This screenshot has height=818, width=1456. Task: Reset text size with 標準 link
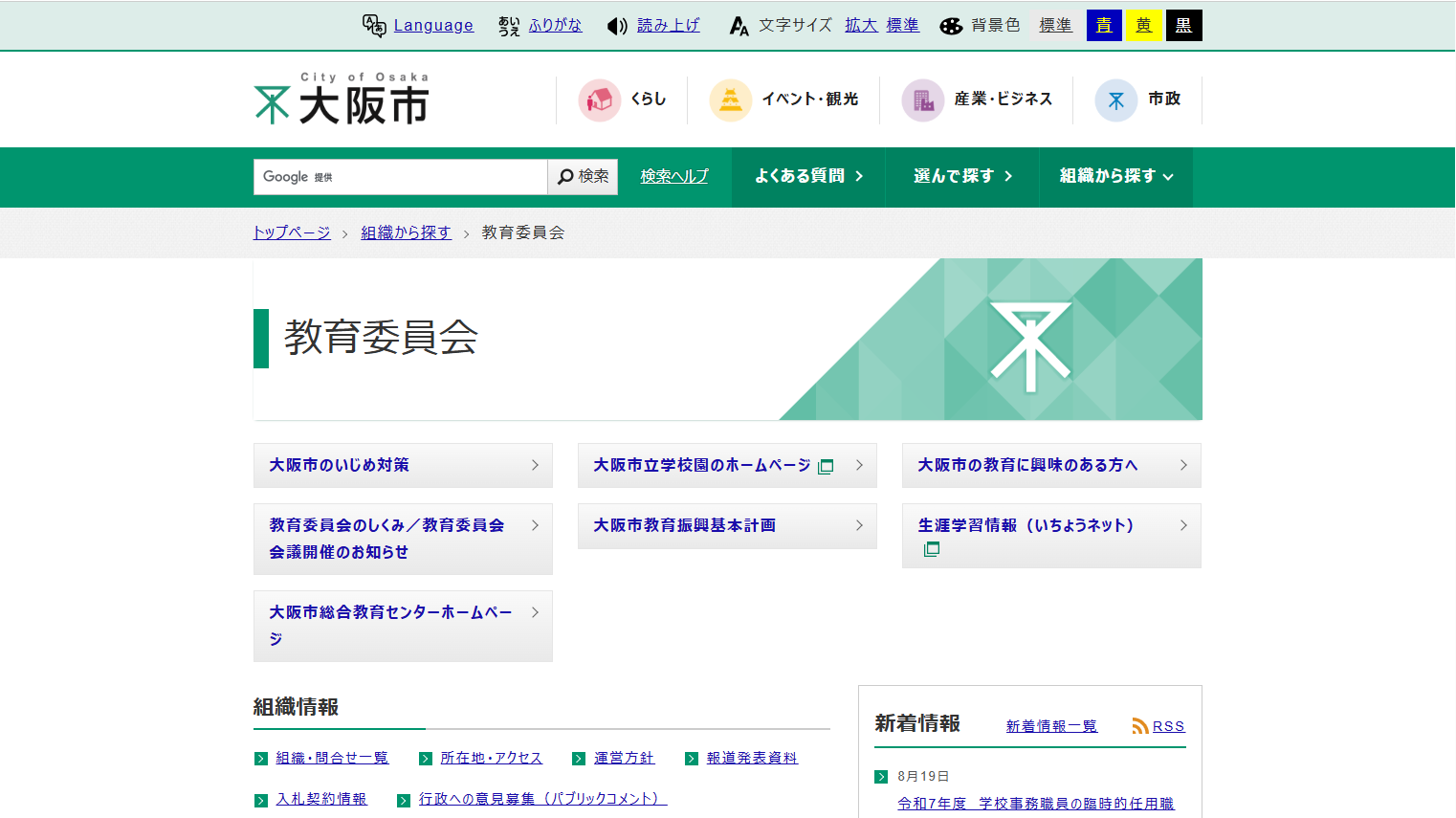click(902, 26)
